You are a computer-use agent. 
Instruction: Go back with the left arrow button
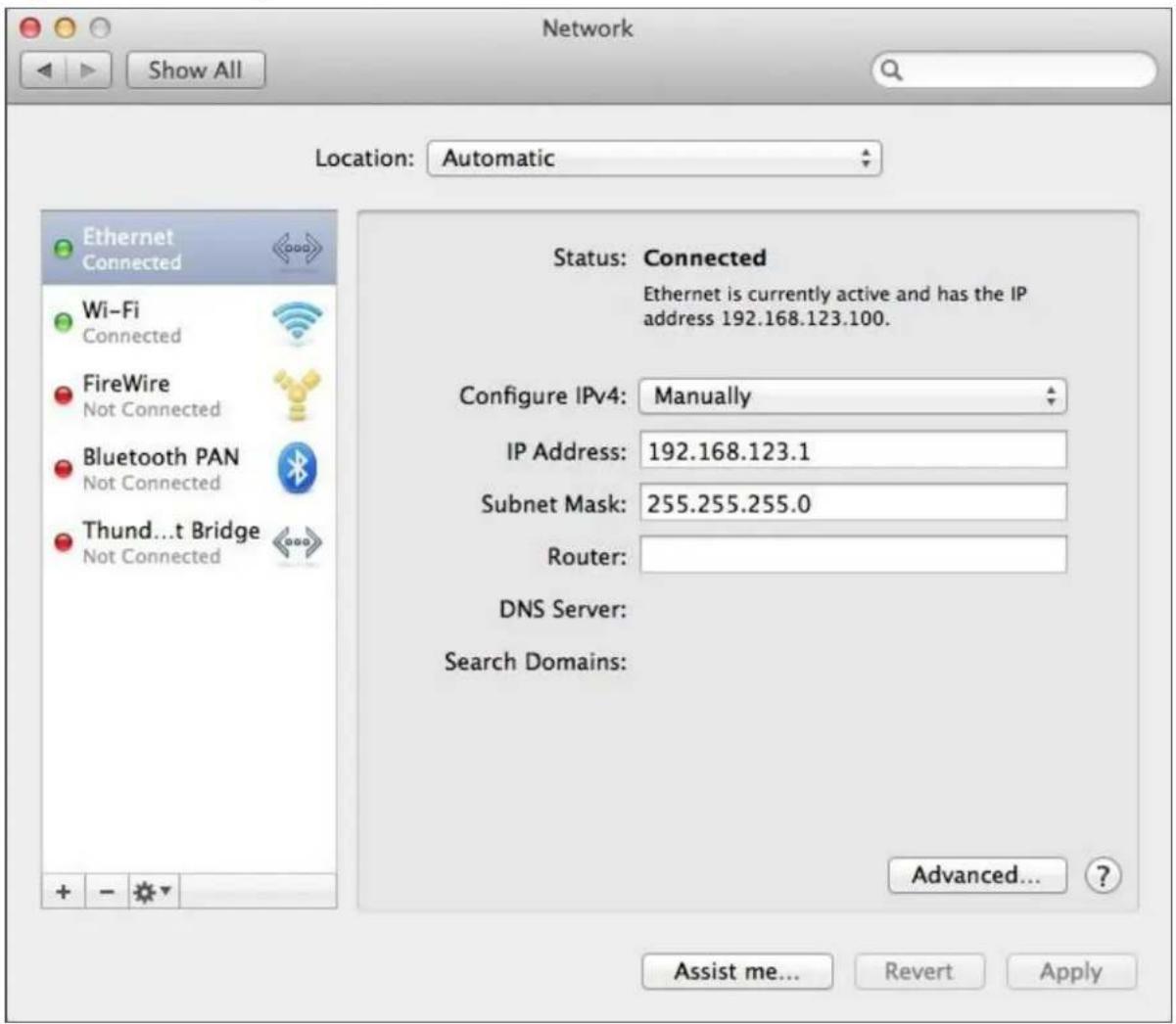pos(44,70)
